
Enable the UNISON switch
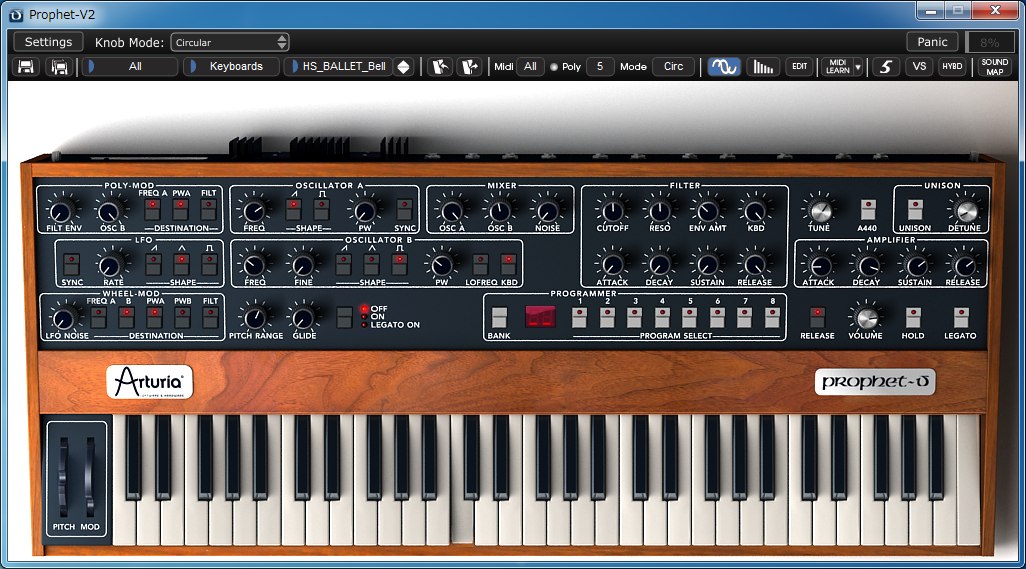915,210
